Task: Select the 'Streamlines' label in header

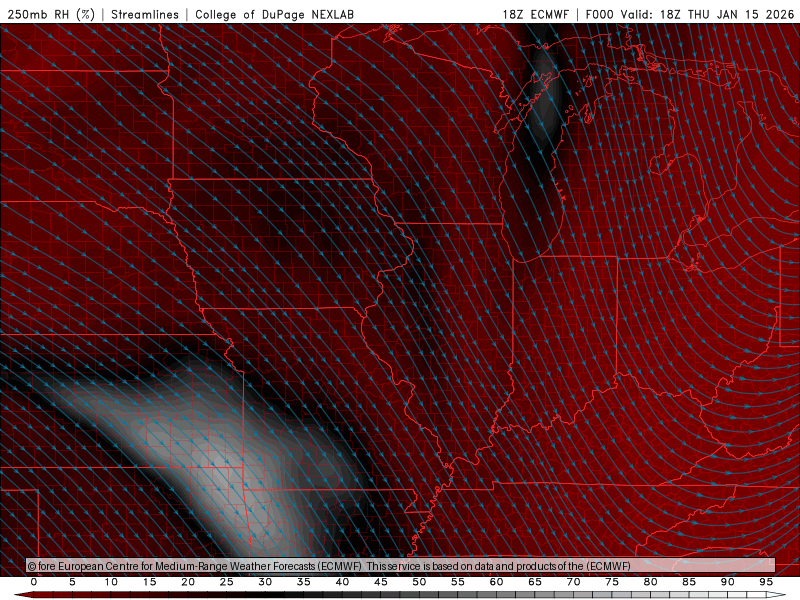Action: 145,14
